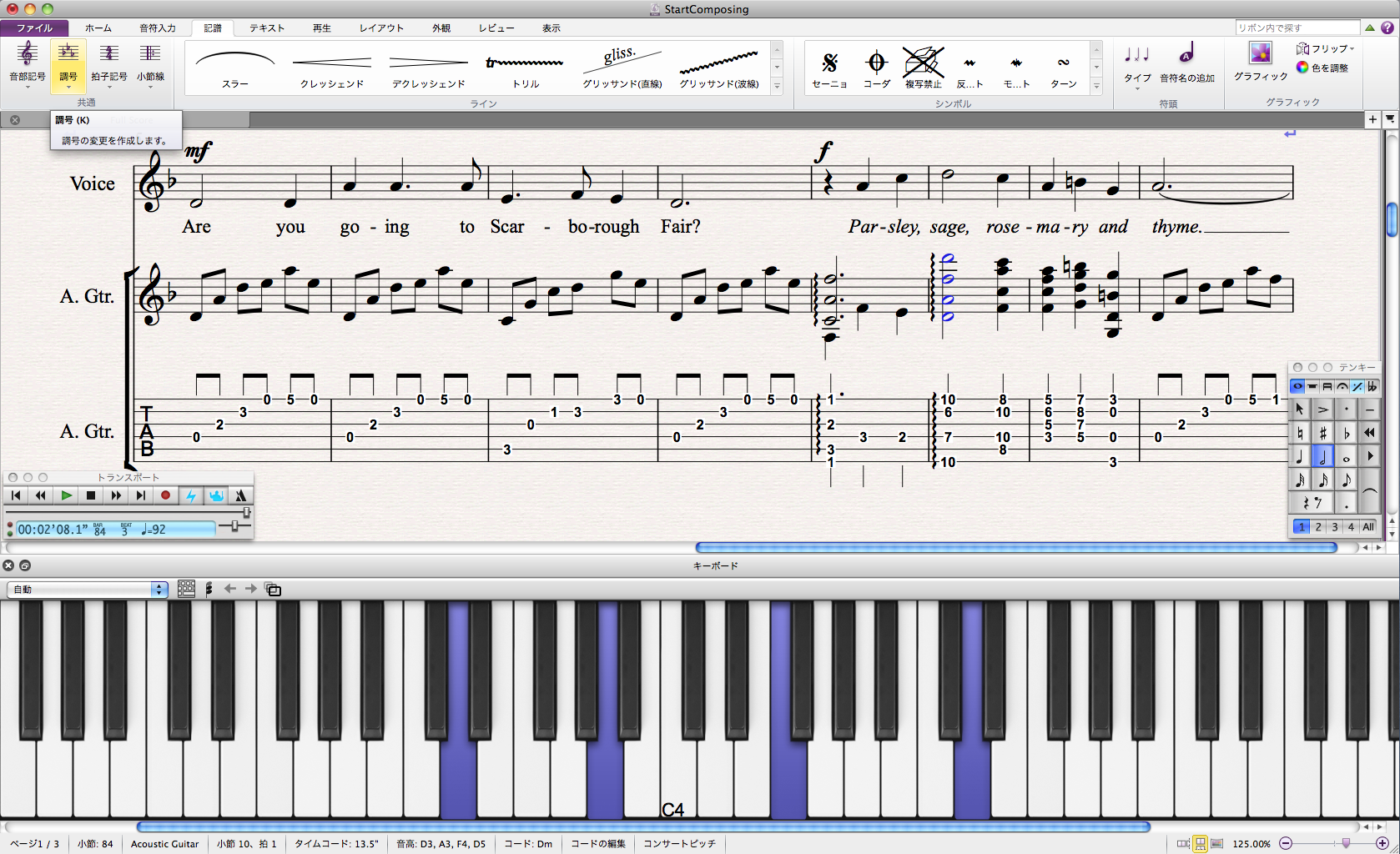Viewport: 1400px width, 854px height.
Task: Click the Transport tempo slider handle
Action: click(x=235, y=525)
